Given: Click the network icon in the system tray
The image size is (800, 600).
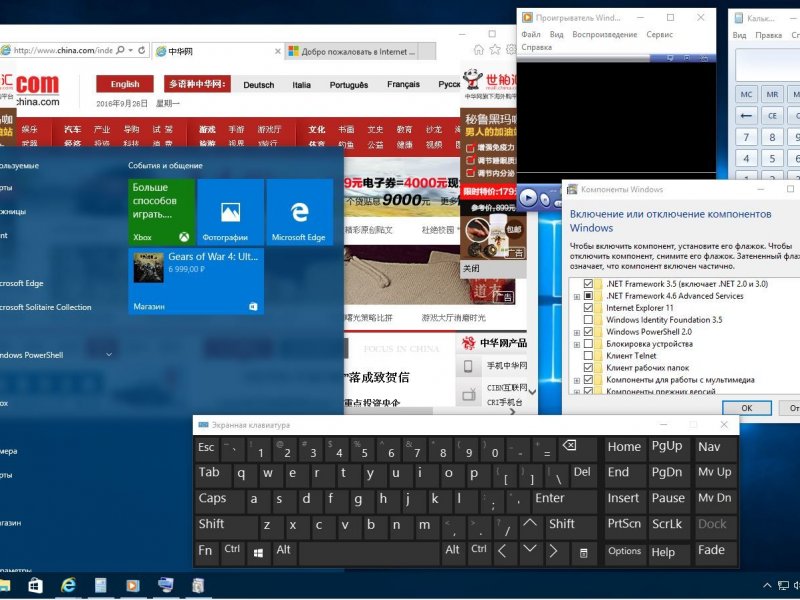Looking at the screenshot, I should 783,585.
